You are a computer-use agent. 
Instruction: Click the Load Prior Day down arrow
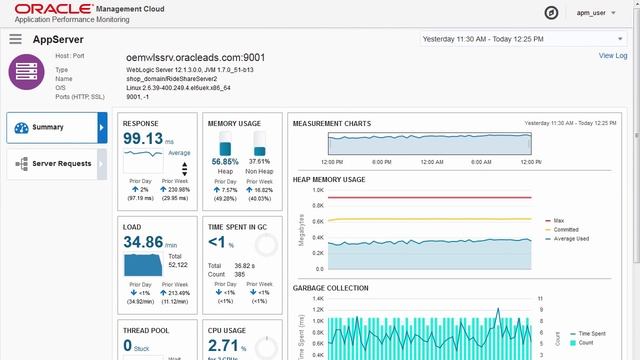tap(133, 293)
